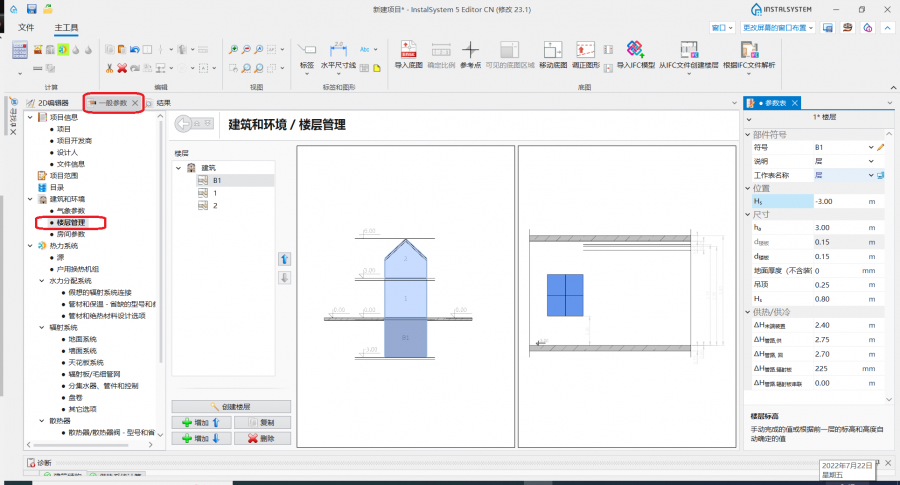
Task: Click the 创建楼层 button
Action: tap(231, 407)
